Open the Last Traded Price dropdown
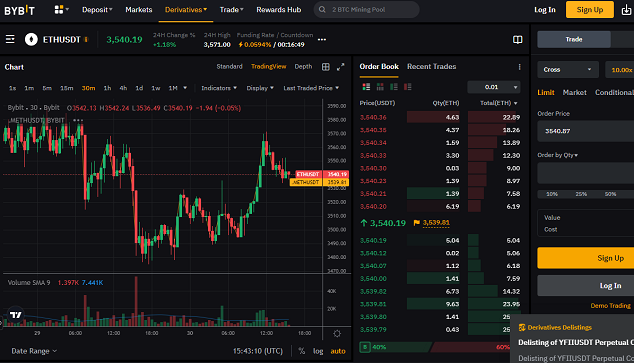 pyautogui.click(x=311, y=88)
